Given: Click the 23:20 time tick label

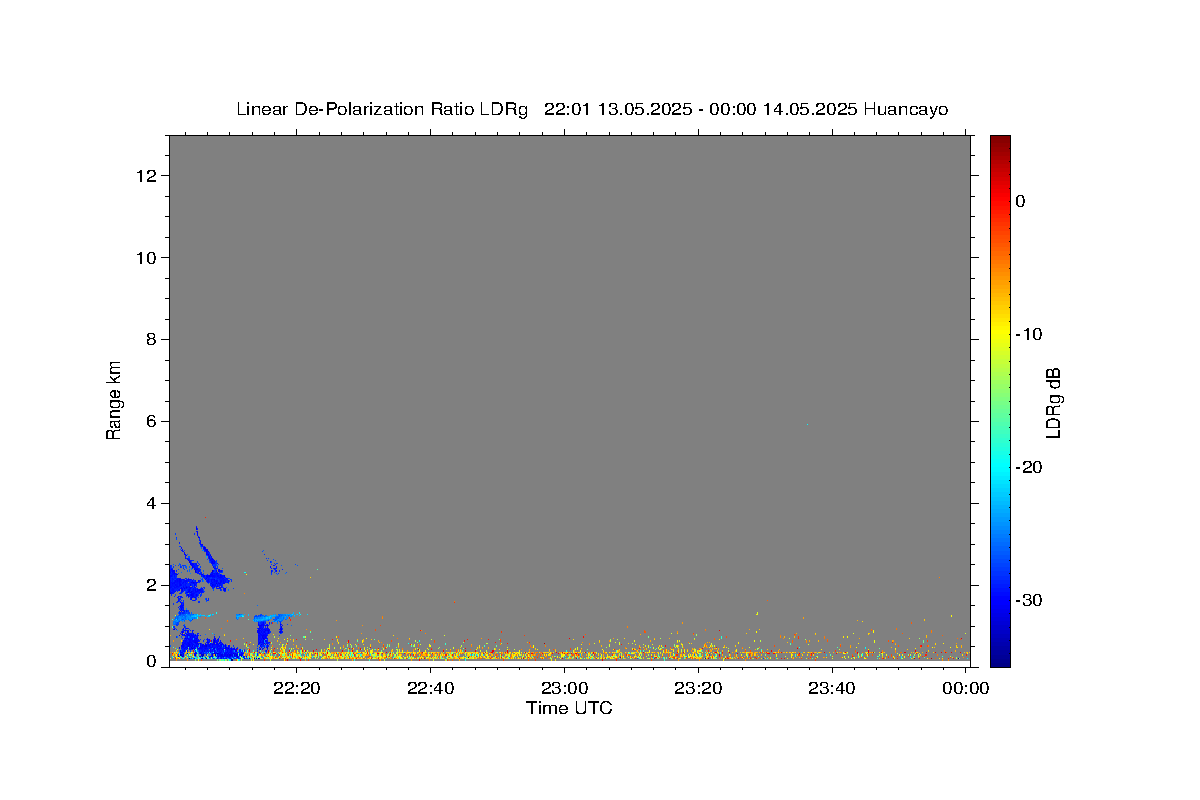Looking at the screenshot, I should point(698,688).
